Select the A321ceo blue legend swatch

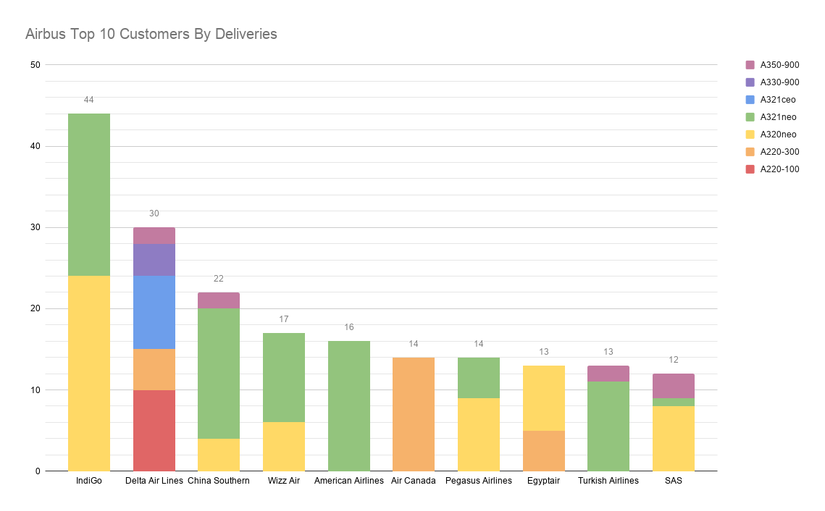click(750, 99)
